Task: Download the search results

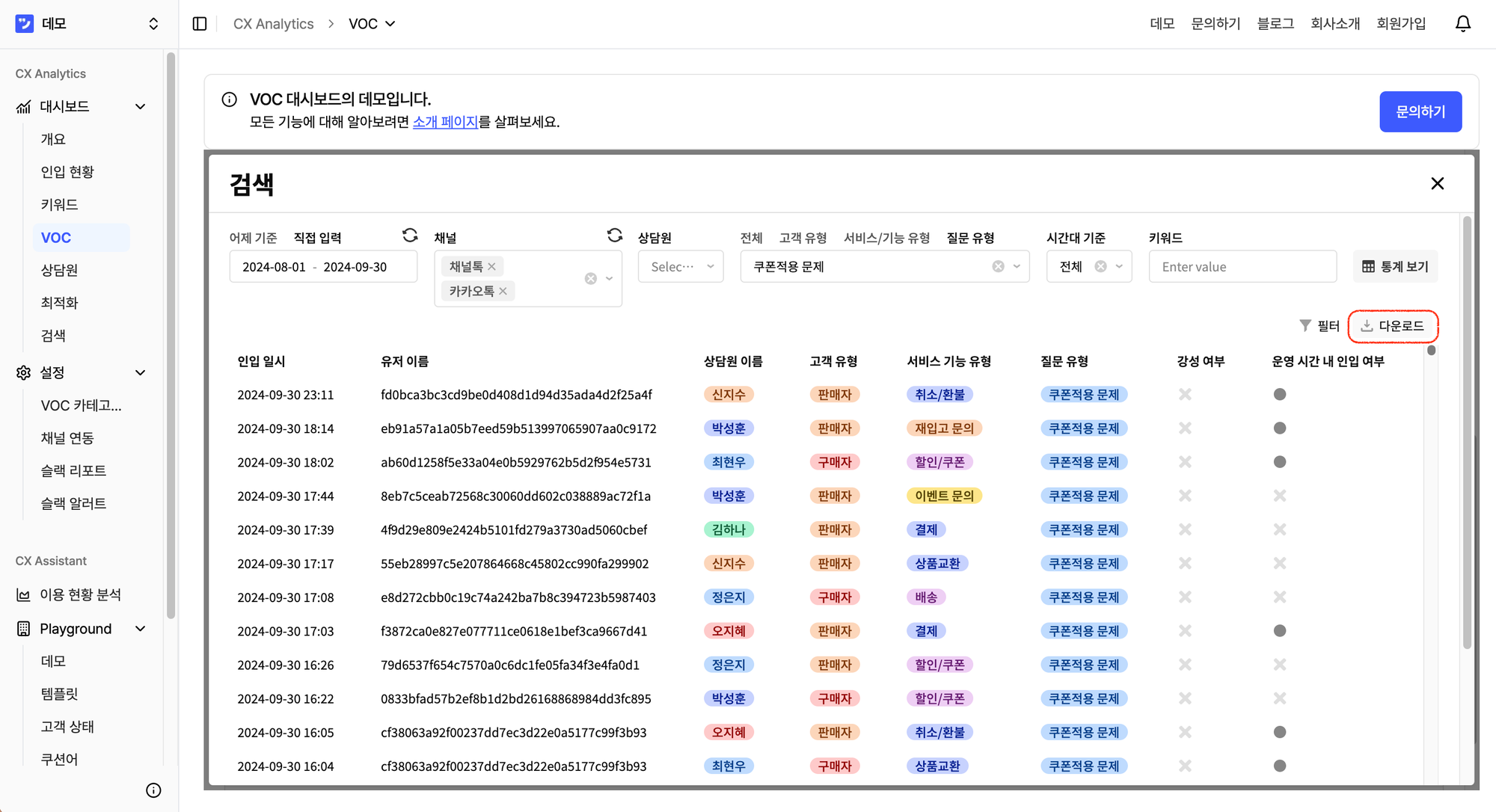Action: point(1393,326)
